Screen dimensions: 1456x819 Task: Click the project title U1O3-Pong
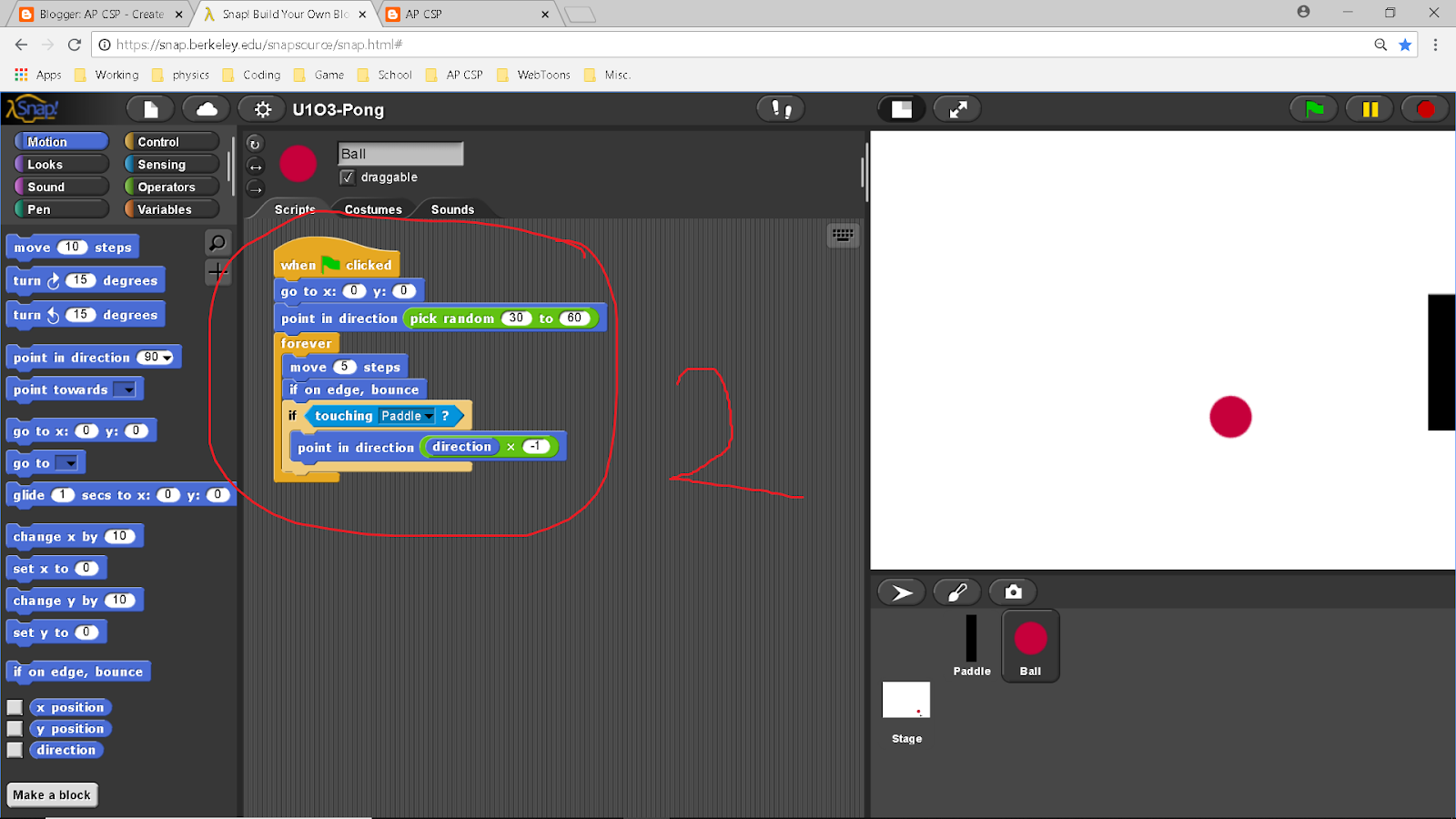point(339,110)
